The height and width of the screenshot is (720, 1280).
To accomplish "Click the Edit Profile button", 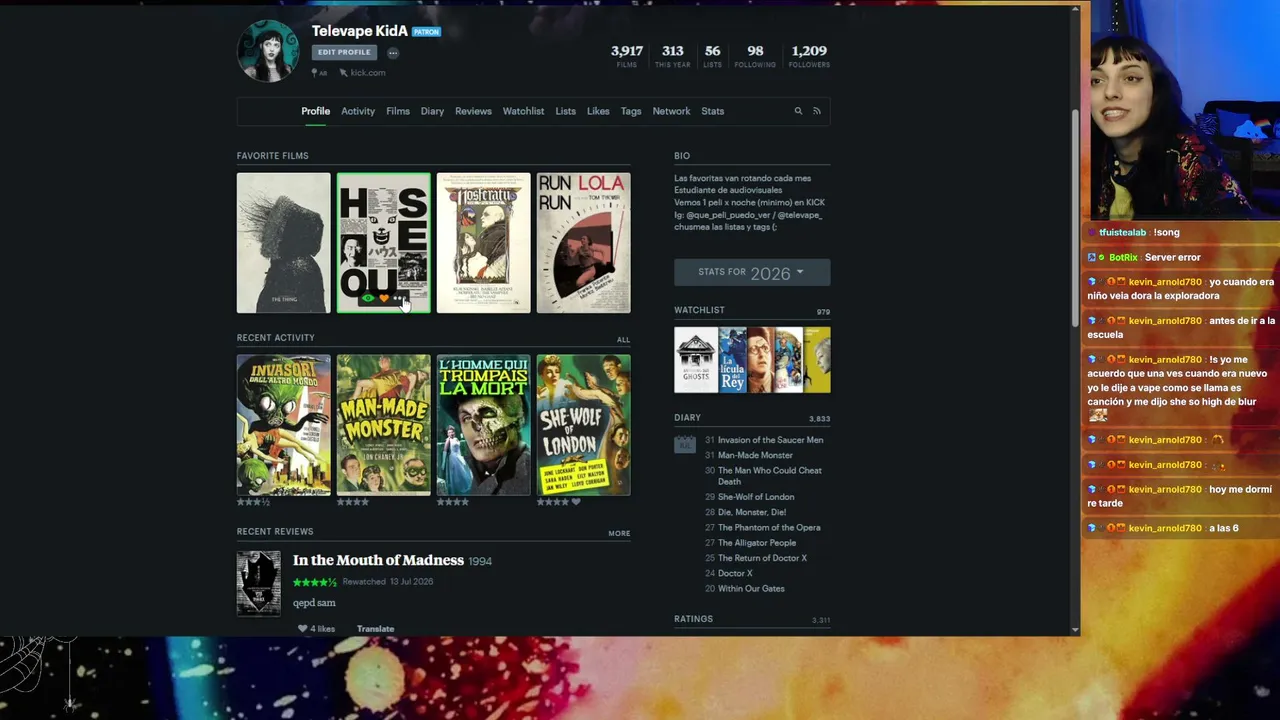I will click(344, 52).
